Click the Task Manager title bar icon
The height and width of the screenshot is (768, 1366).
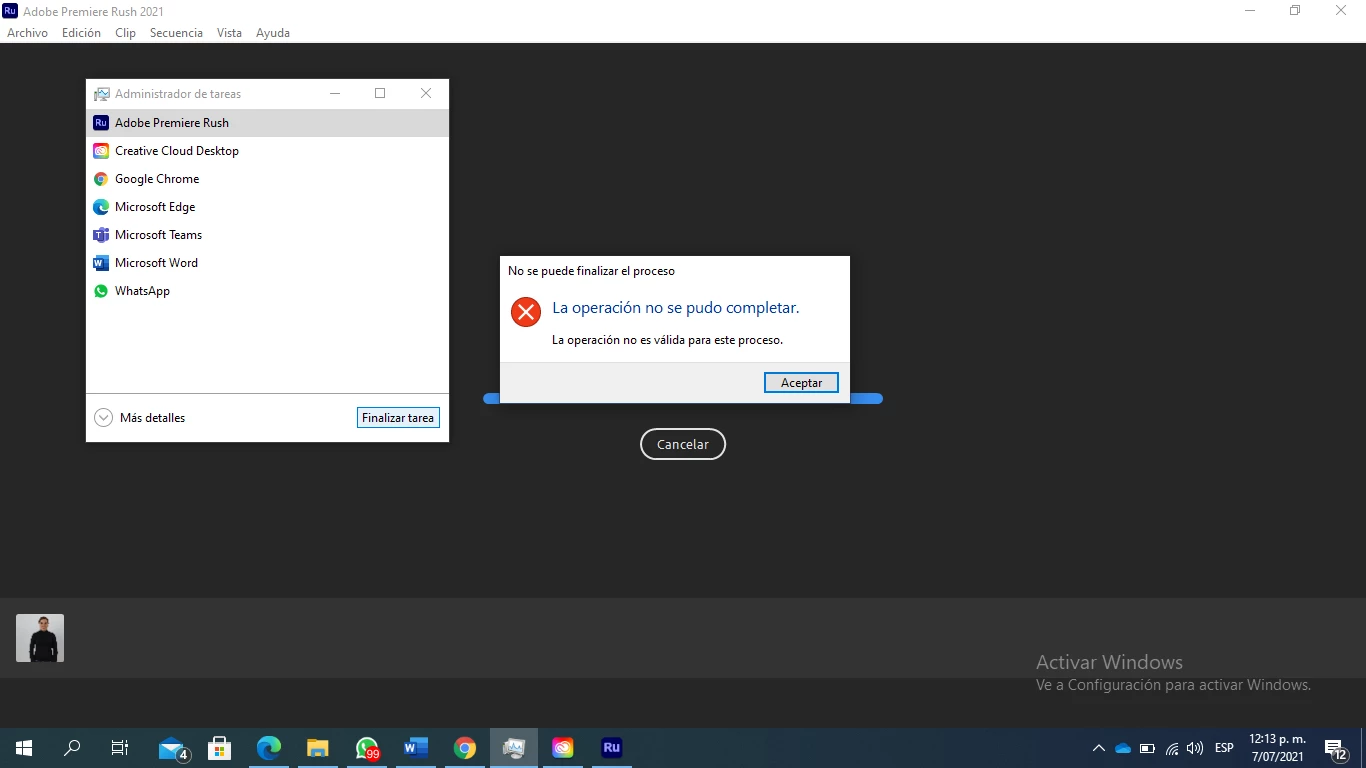[x=101, y=94]
